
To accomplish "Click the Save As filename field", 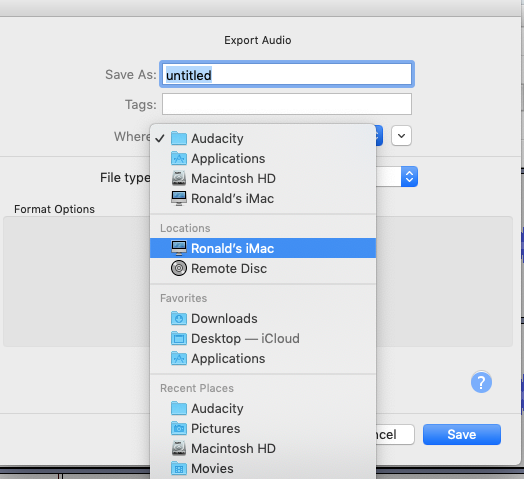I will (x=287, y=75).
